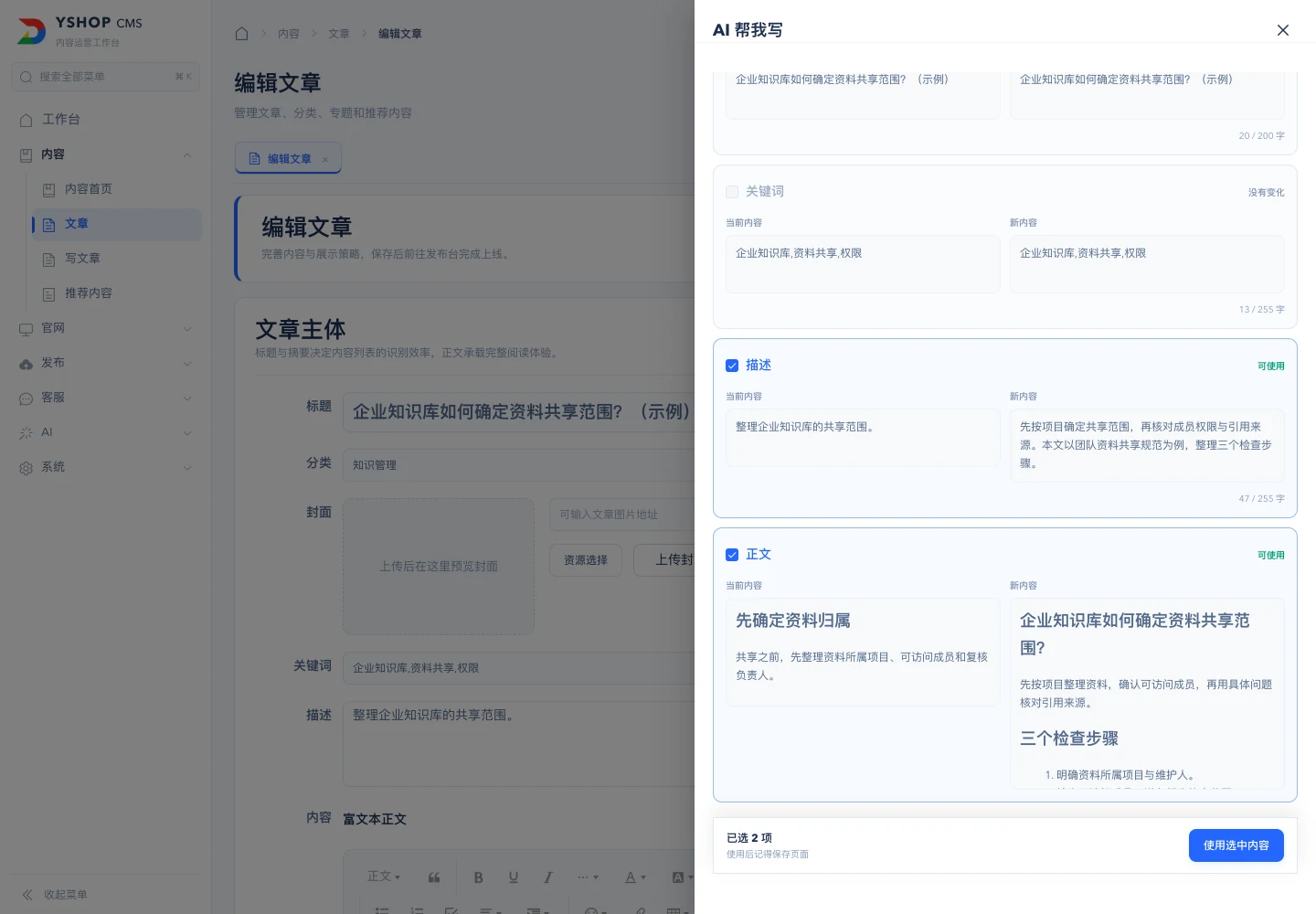Viewport: 1316px width, 914px height.
Task: Expand the AI menu chevron
Action: pos(187,432)
